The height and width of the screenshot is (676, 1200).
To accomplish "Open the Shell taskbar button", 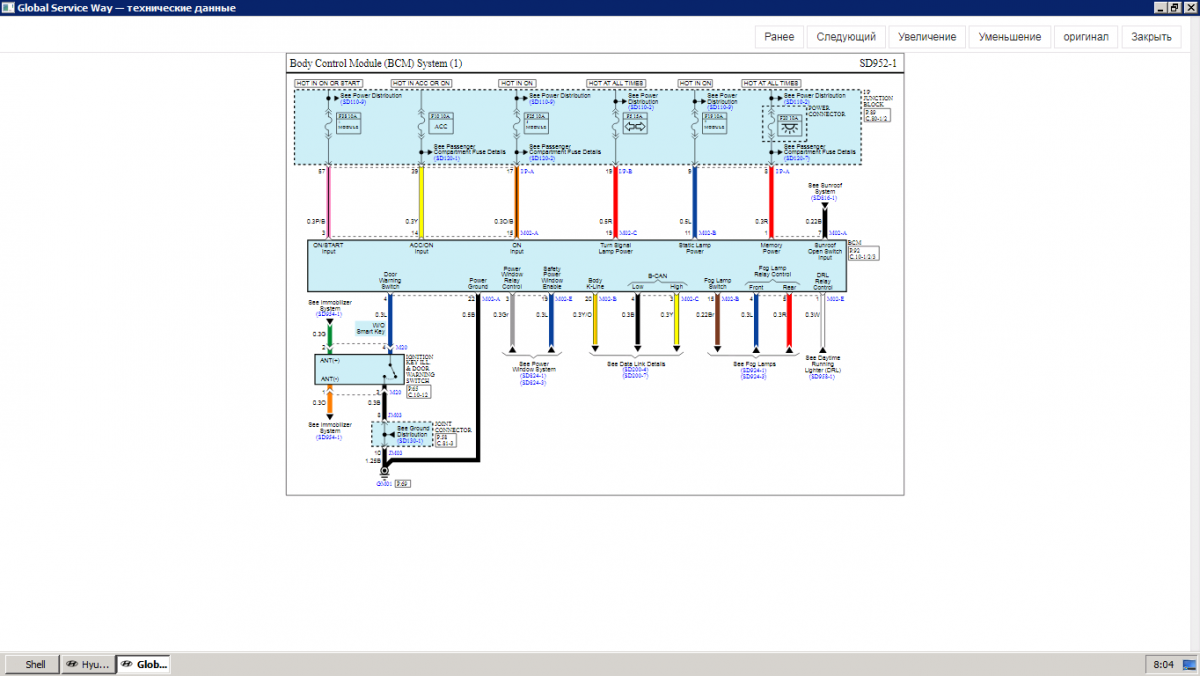I will tap(31, 664).
